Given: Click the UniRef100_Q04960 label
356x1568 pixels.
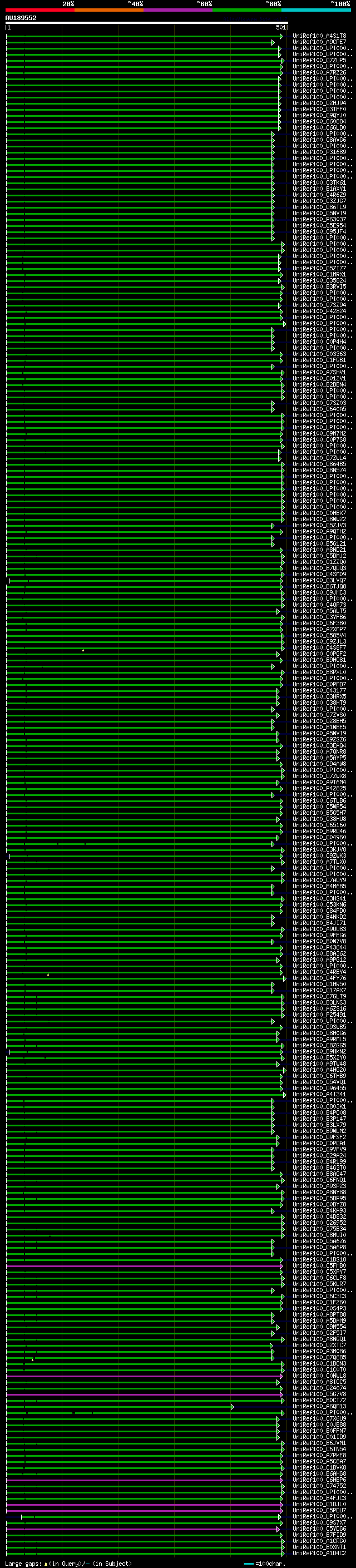Looking at the screenshot, I should tap(319, 838).
